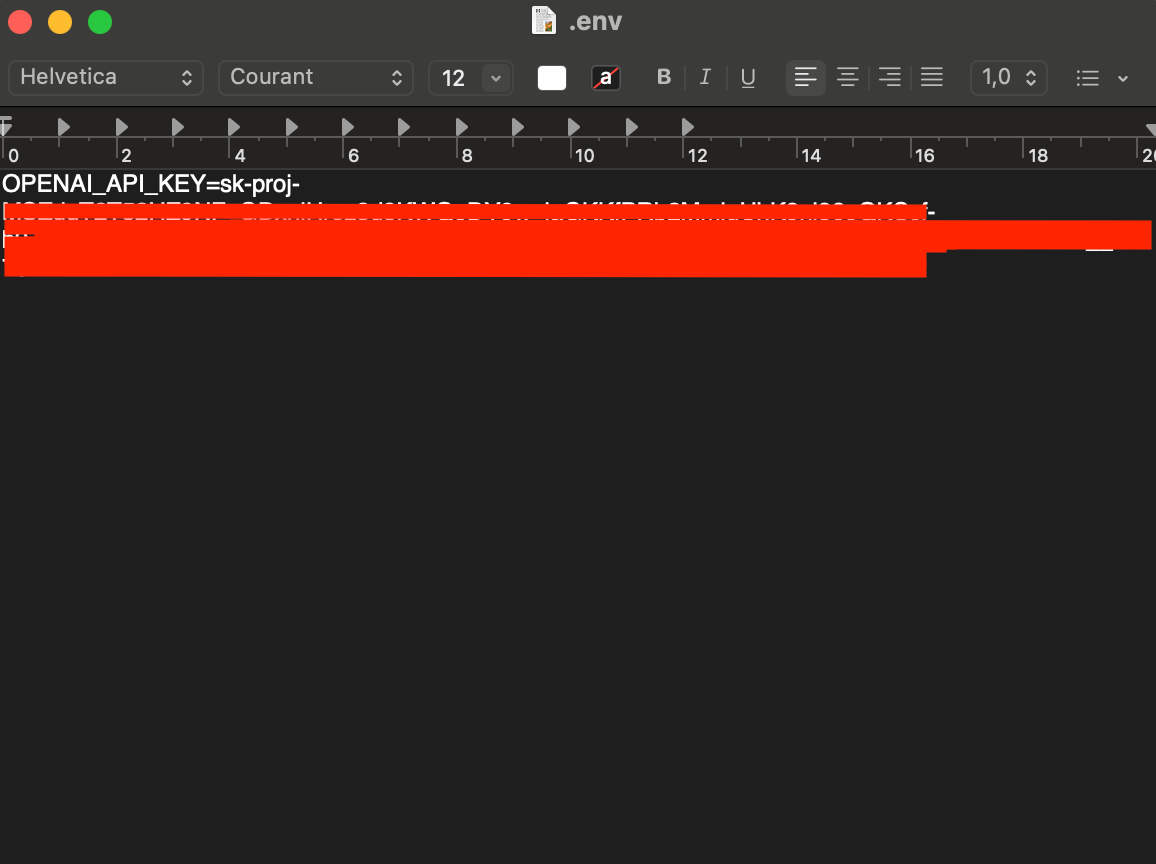Click the OPENAI_API_KEY=sk-proj- text line
The height and width of the screenshot is (864, 1156).
tap(151, 184)
